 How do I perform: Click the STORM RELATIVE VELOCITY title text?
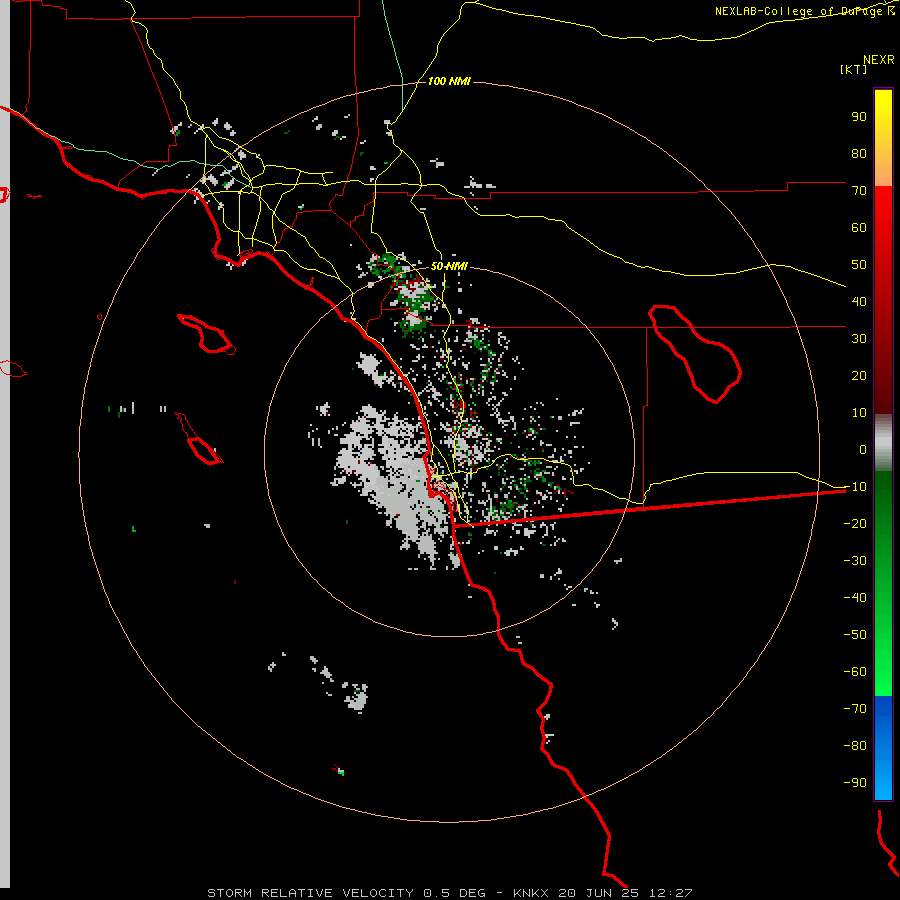click(311, 893)
